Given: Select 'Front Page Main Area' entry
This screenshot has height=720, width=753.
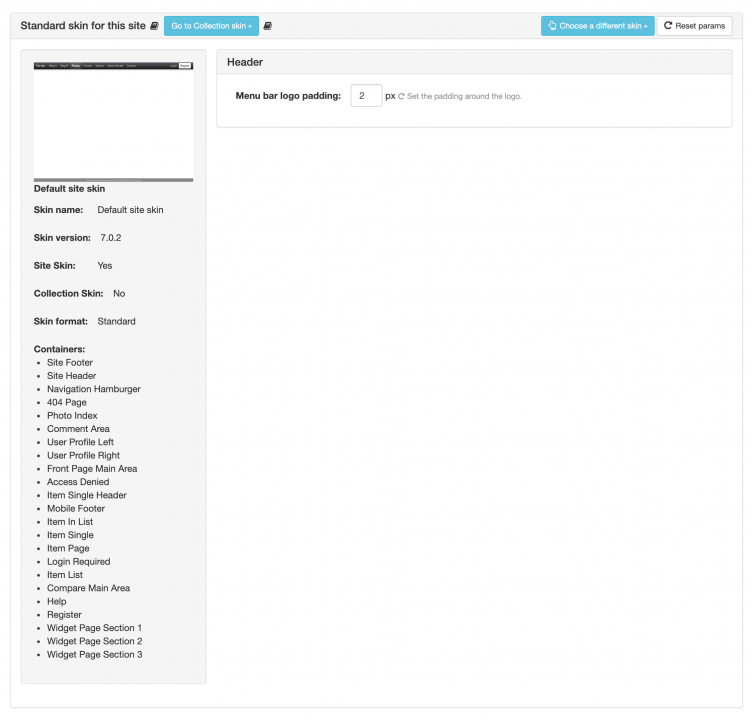Looking at the screenshot, I should (92, 469).
